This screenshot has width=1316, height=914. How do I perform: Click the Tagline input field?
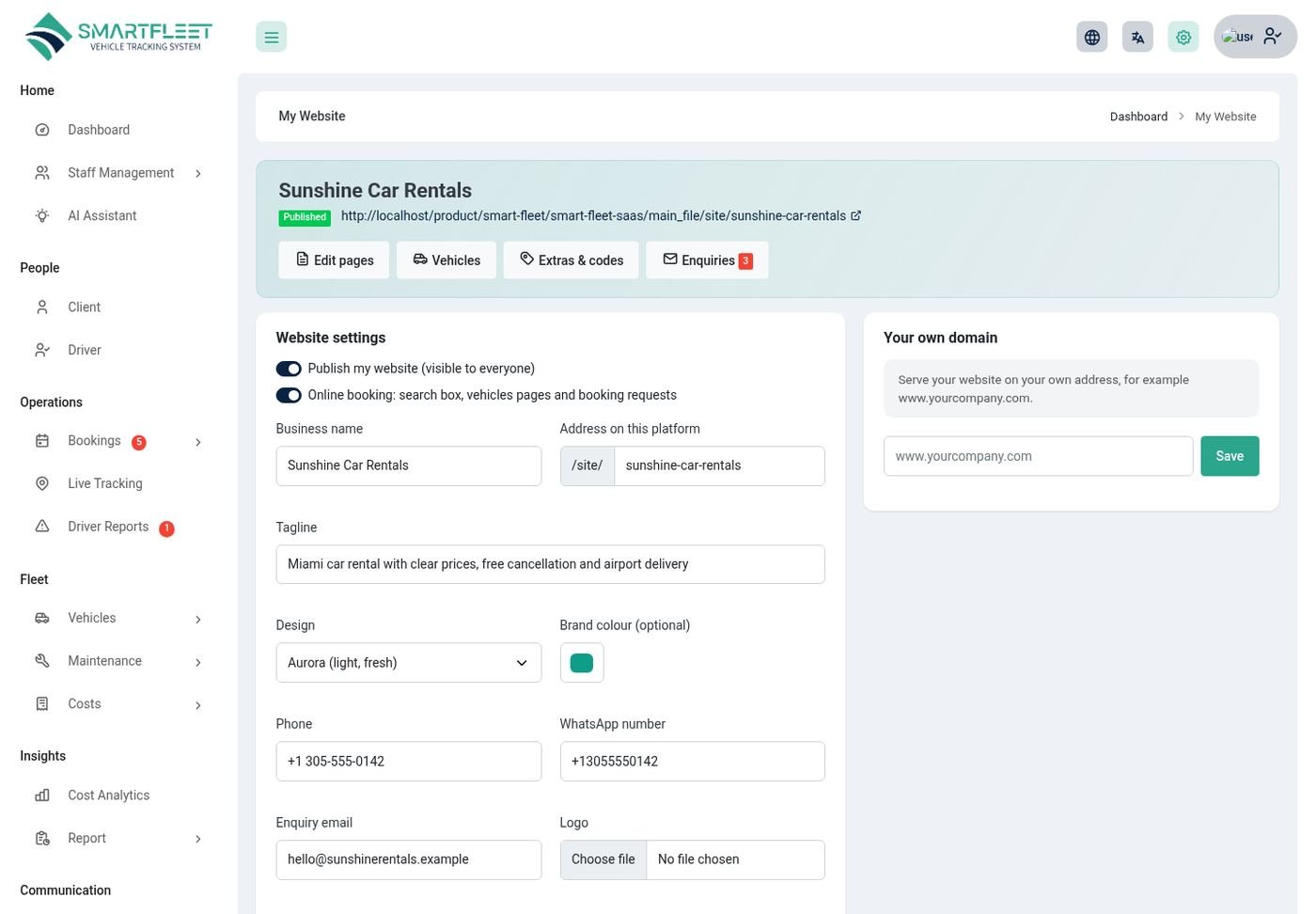tap(550, 564)
